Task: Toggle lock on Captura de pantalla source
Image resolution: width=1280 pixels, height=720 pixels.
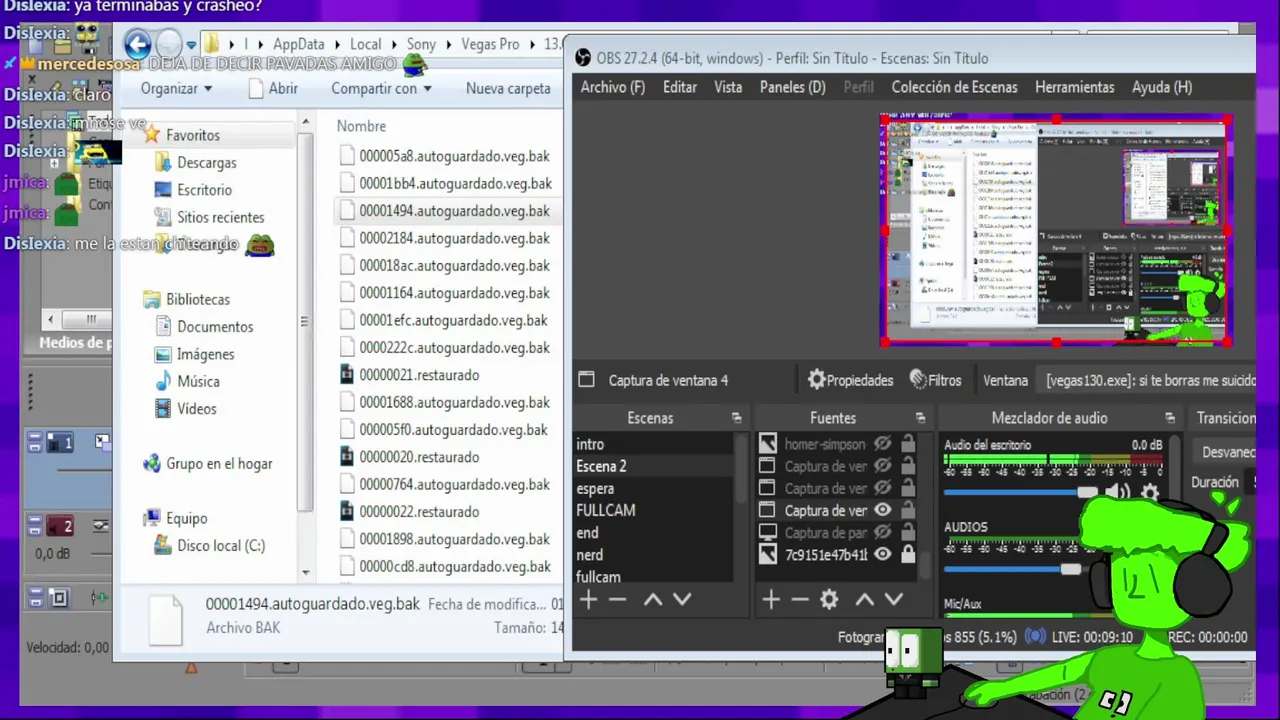Action: (908, 532)
